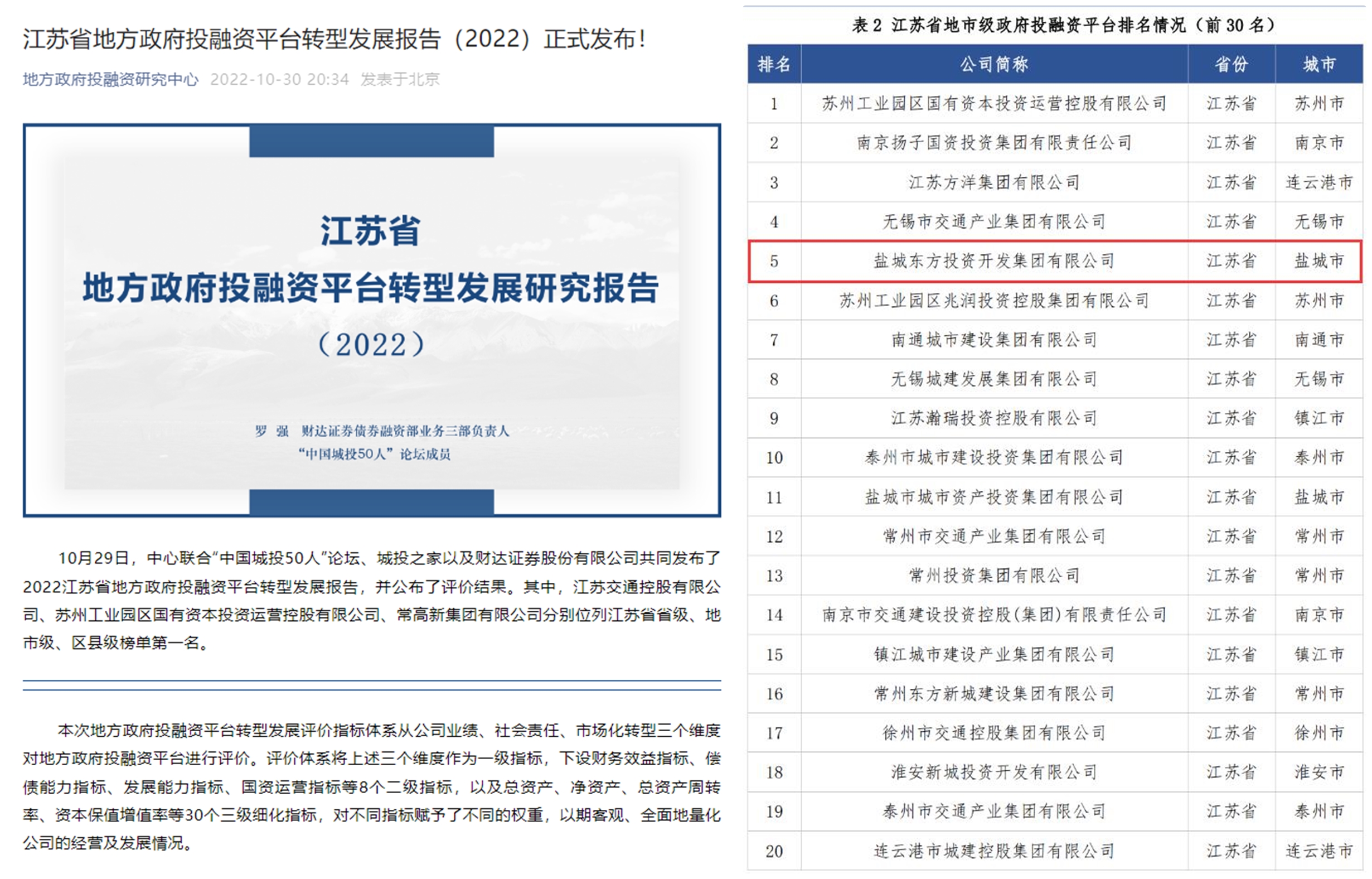Open the report cover image
1372x879 pixels.
(371, 320)
